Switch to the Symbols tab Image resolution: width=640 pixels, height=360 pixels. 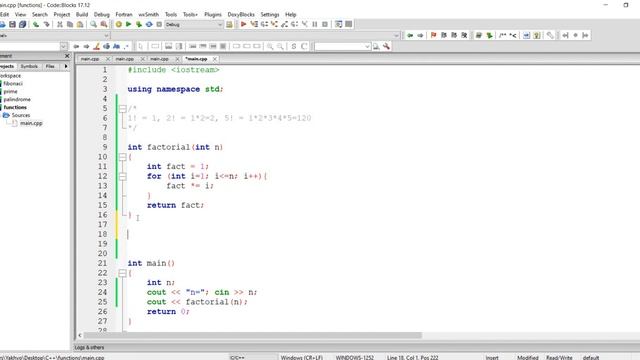(x=29, y=66)
